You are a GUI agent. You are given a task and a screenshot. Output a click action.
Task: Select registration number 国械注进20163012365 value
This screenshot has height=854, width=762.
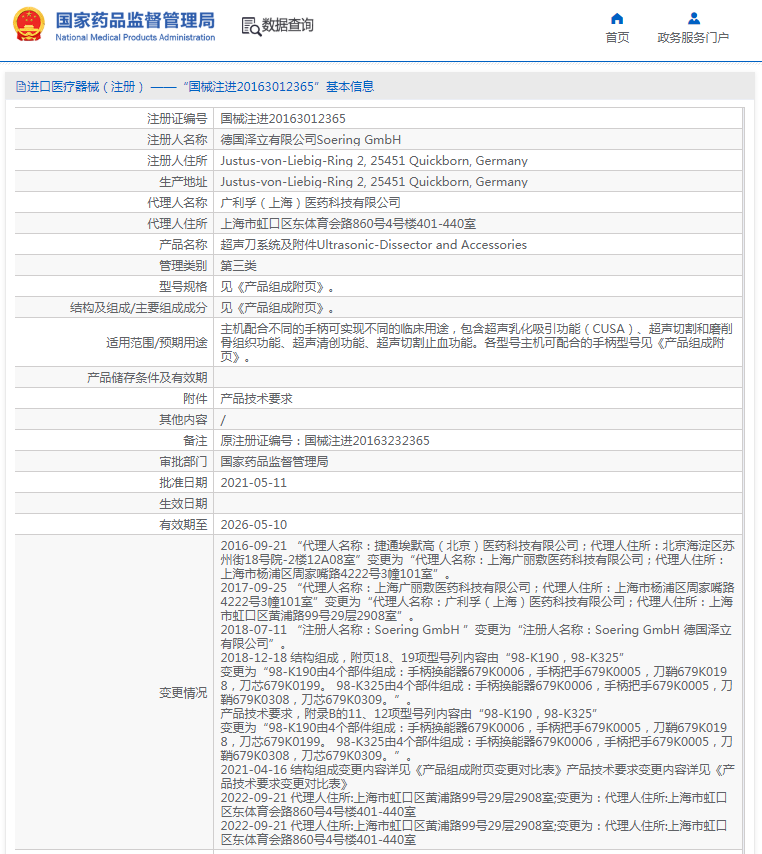(283, 119)
